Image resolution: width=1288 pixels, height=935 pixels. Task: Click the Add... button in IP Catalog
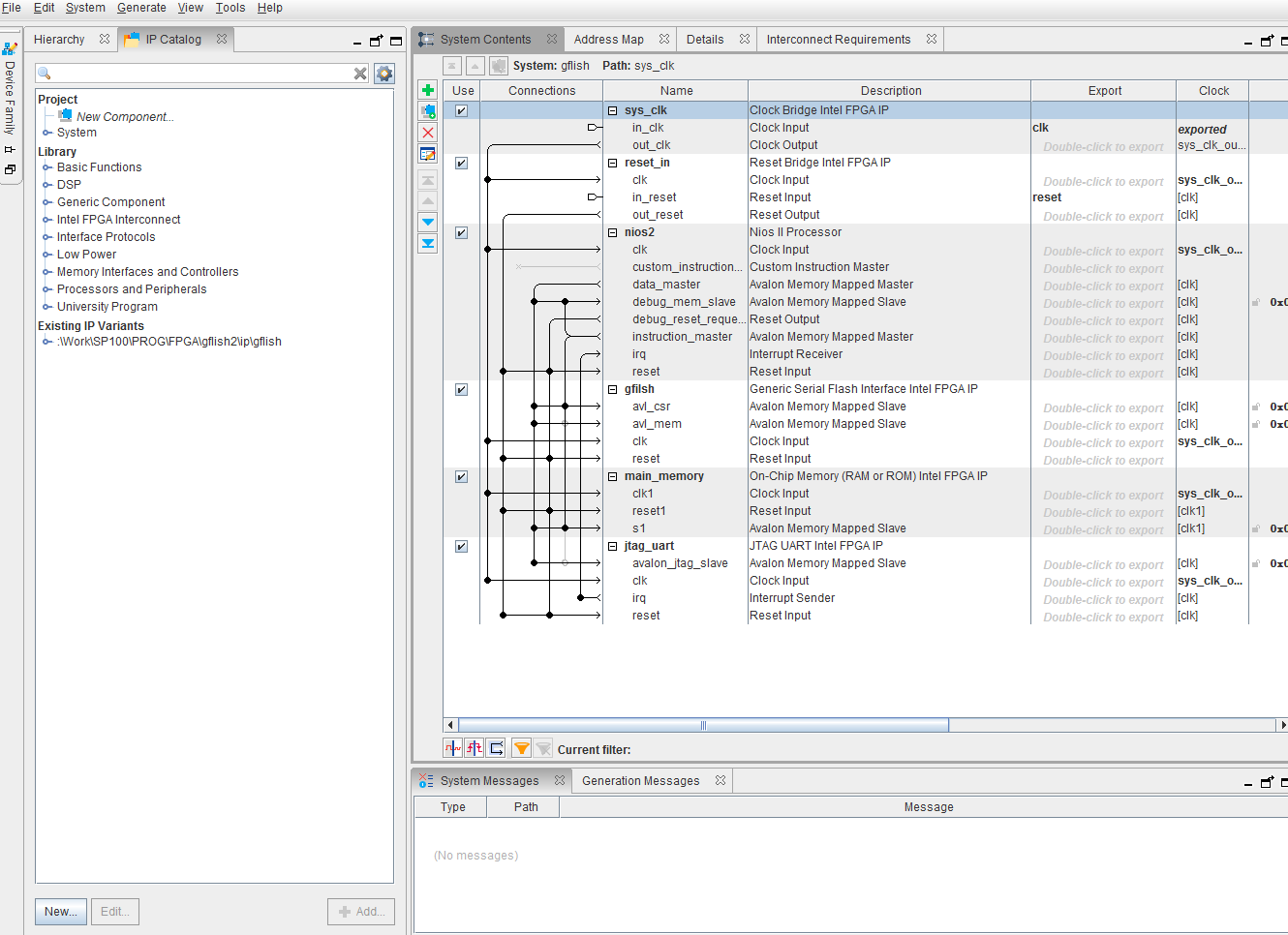click(361, 912)
